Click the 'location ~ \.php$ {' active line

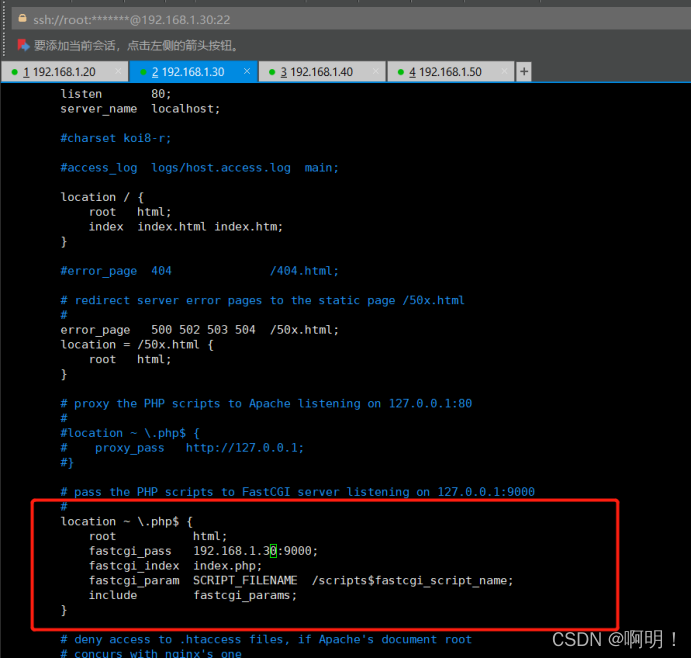click(x=126, y=522)
